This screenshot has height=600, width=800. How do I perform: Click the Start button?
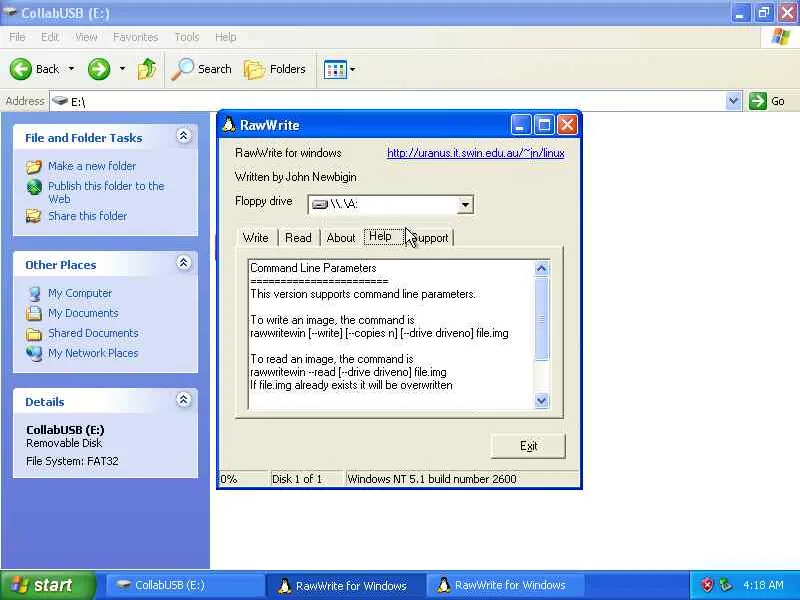(x=48, y=585)
